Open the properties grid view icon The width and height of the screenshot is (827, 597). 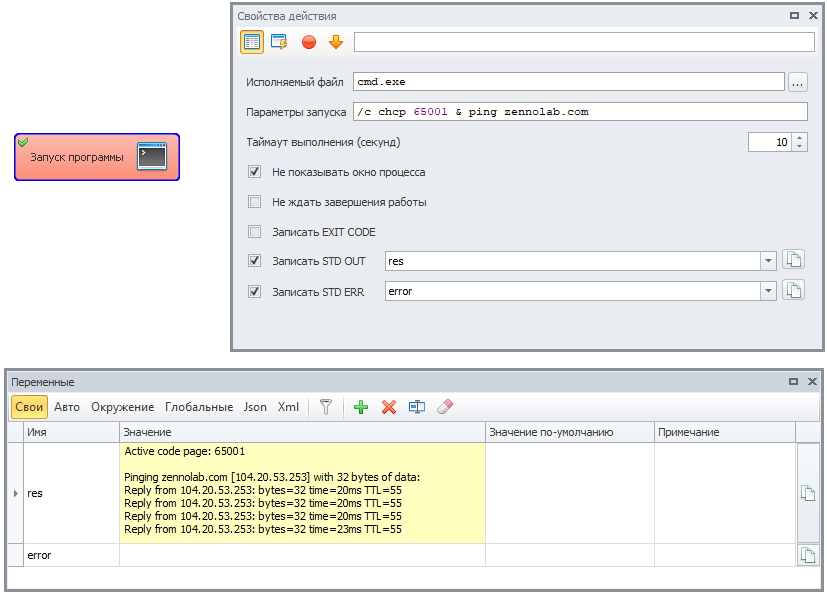[252, 42]
